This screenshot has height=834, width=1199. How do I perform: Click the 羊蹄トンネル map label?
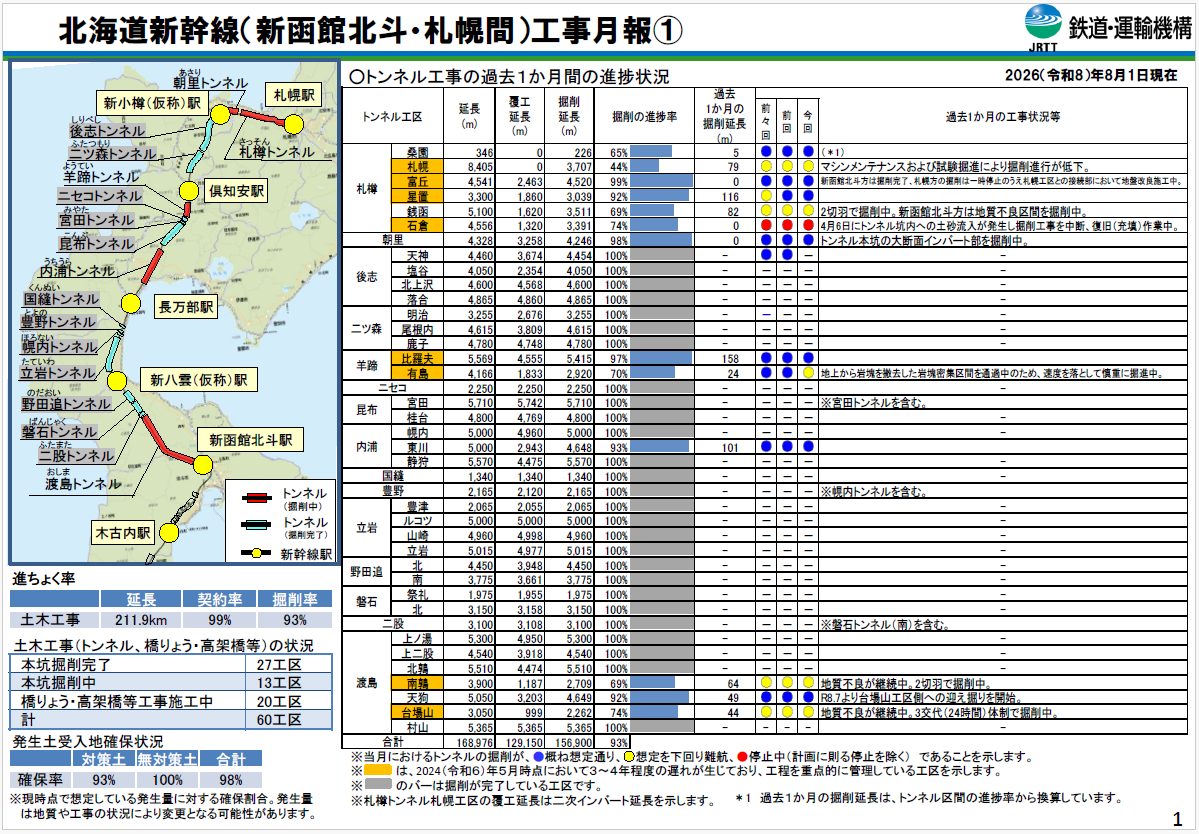tap(102, 175)
